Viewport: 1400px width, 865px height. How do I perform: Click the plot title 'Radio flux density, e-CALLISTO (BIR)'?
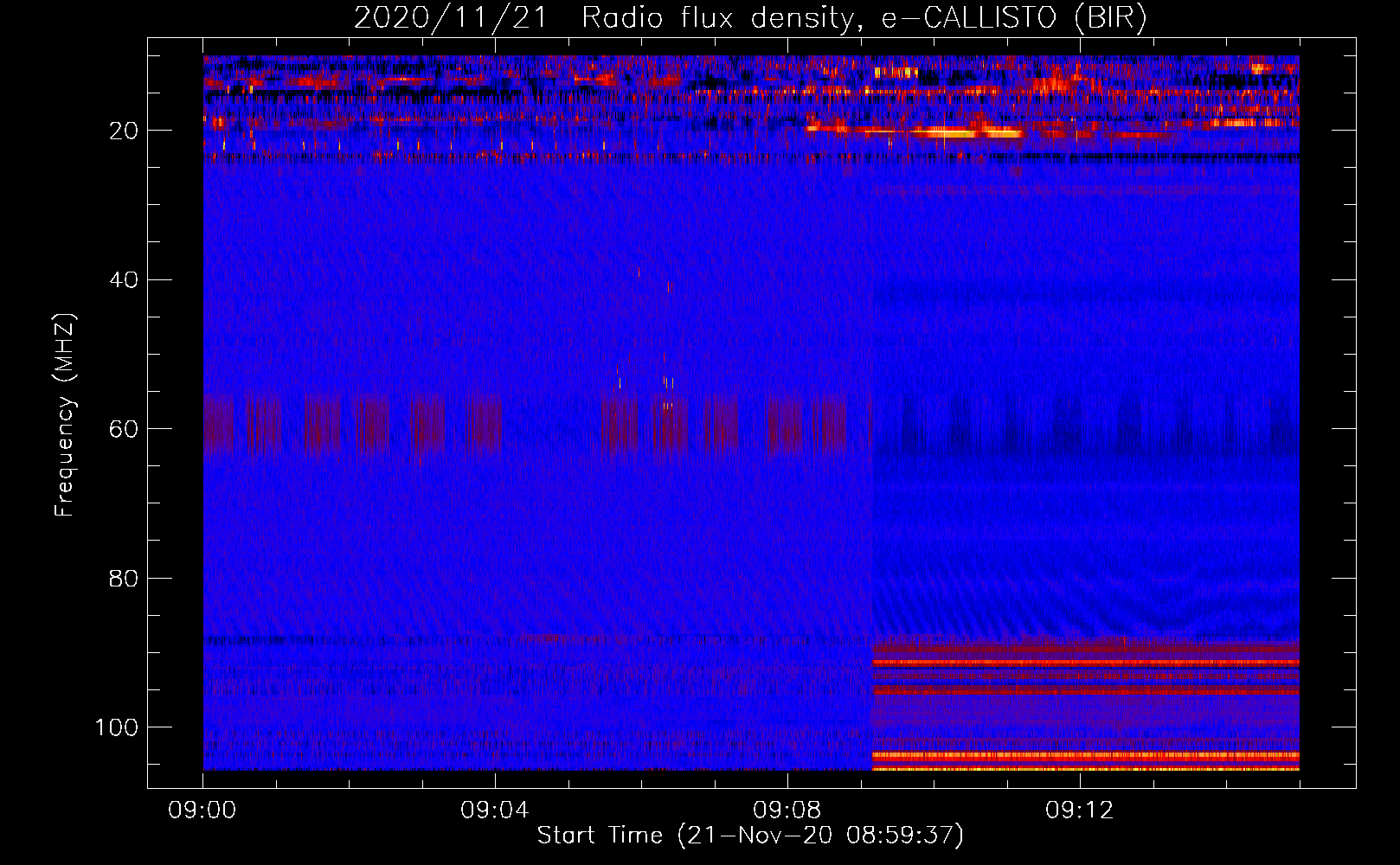(x=864, y=18)
